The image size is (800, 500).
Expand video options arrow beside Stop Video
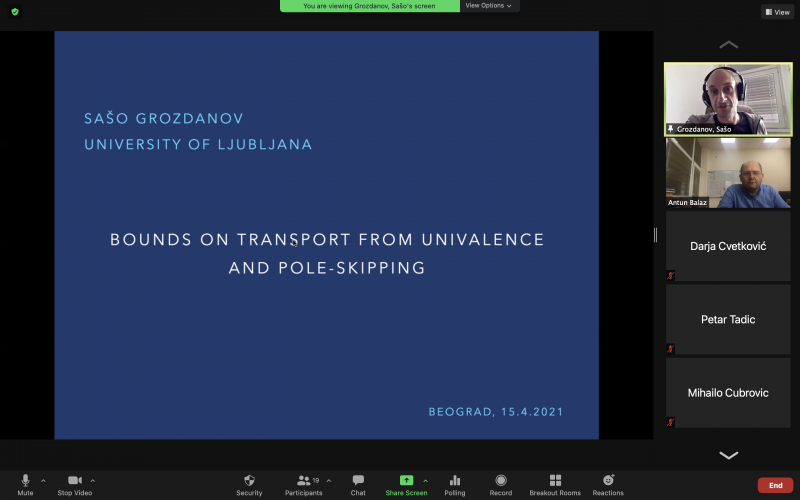(x=93, y=480)
